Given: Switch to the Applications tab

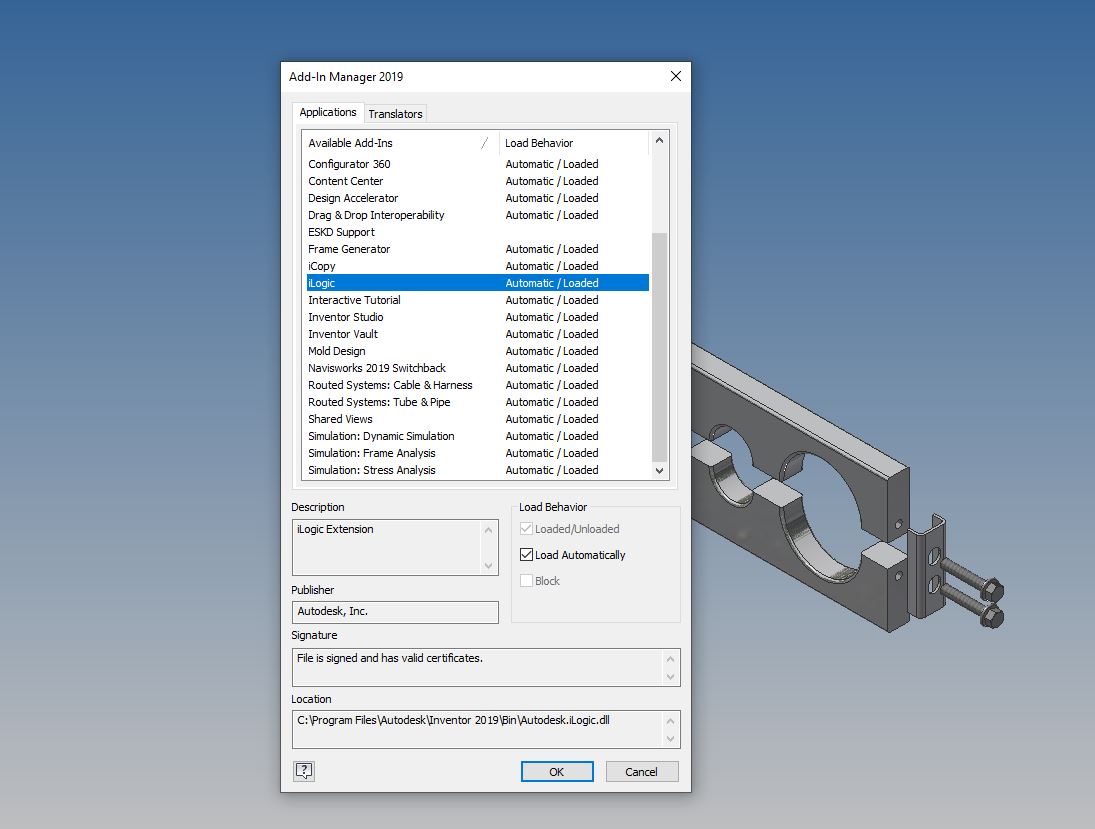Looking at the screenshot, I should [327, 113].
